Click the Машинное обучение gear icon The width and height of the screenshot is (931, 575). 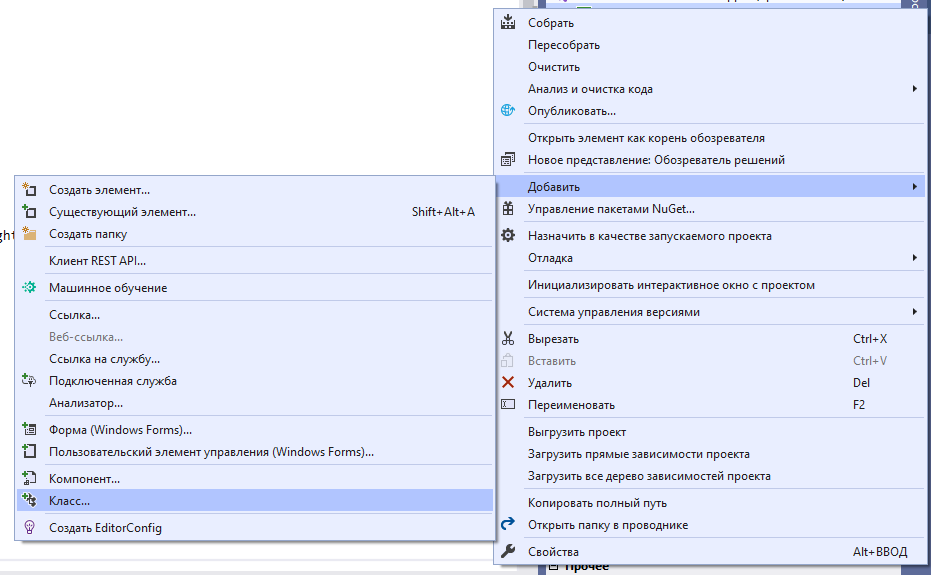pos(29,288)
